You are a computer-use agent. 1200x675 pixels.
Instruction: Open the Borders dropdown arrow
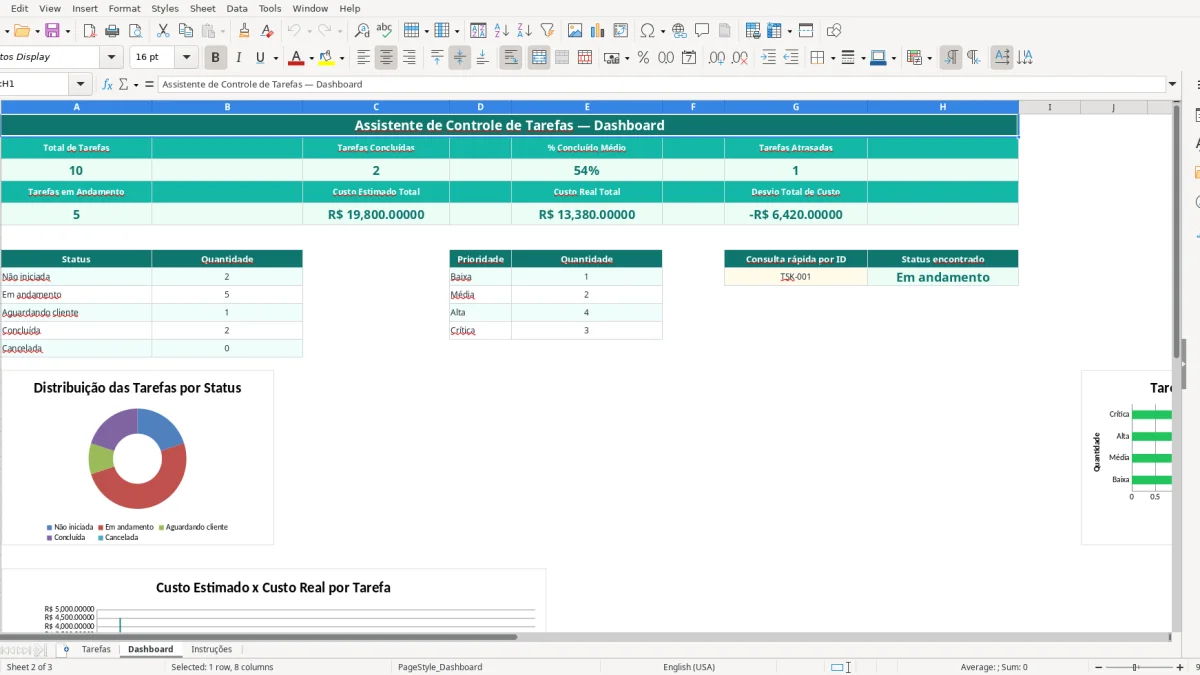click(832, 58)
